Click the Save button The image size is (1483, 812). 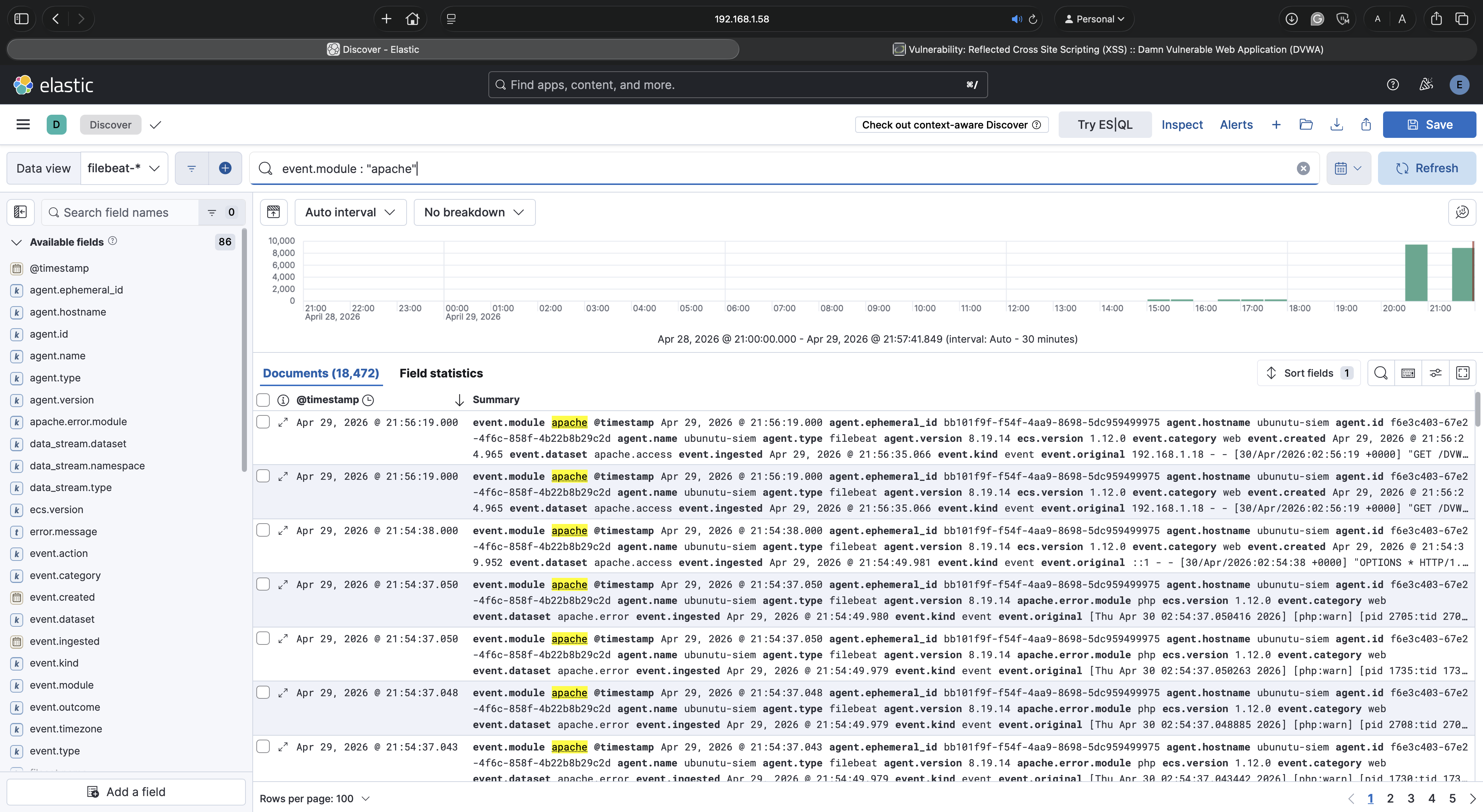(1429, 124)
